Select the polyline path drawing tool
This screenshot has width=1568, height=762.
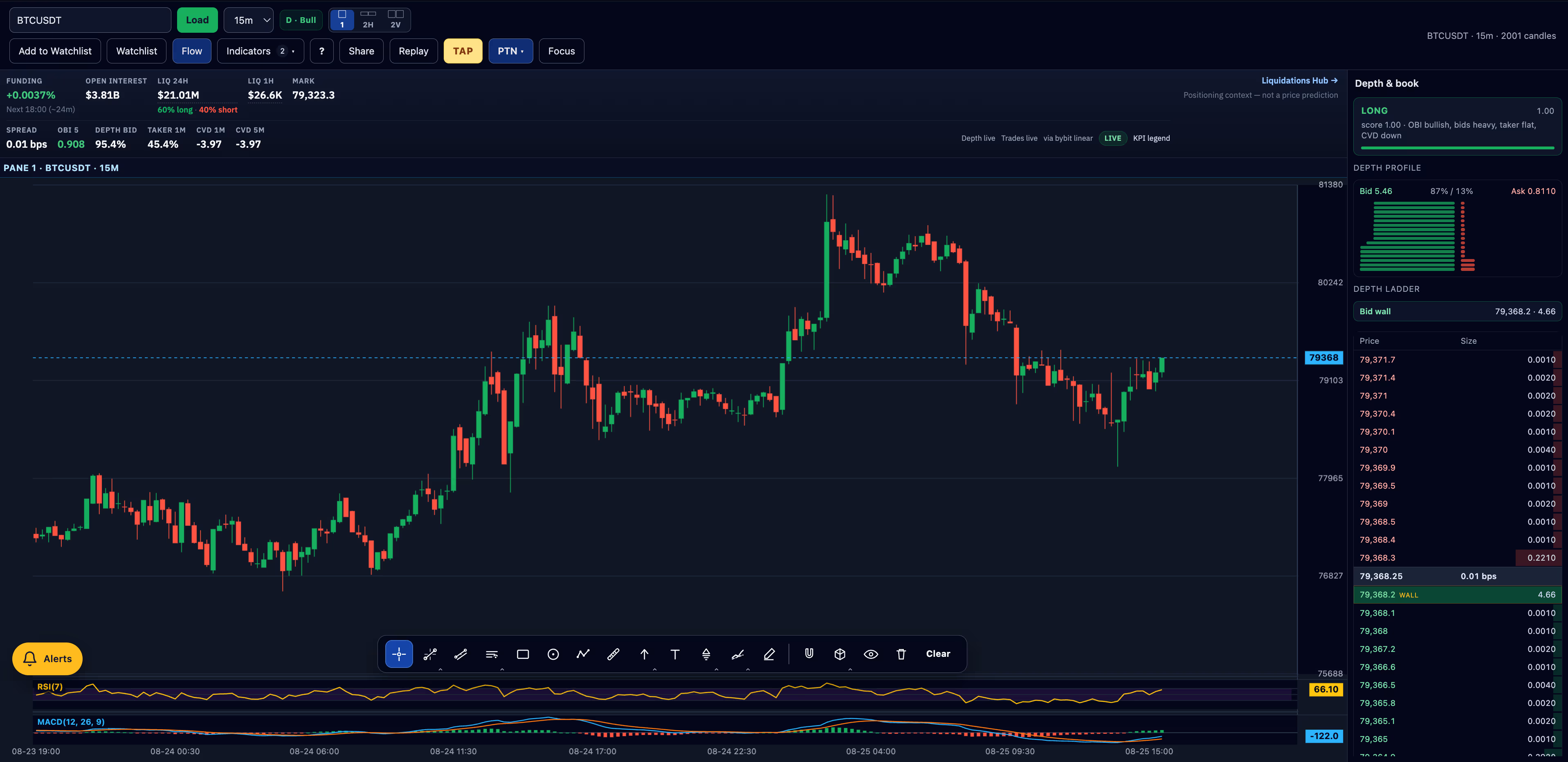(583, 654)
